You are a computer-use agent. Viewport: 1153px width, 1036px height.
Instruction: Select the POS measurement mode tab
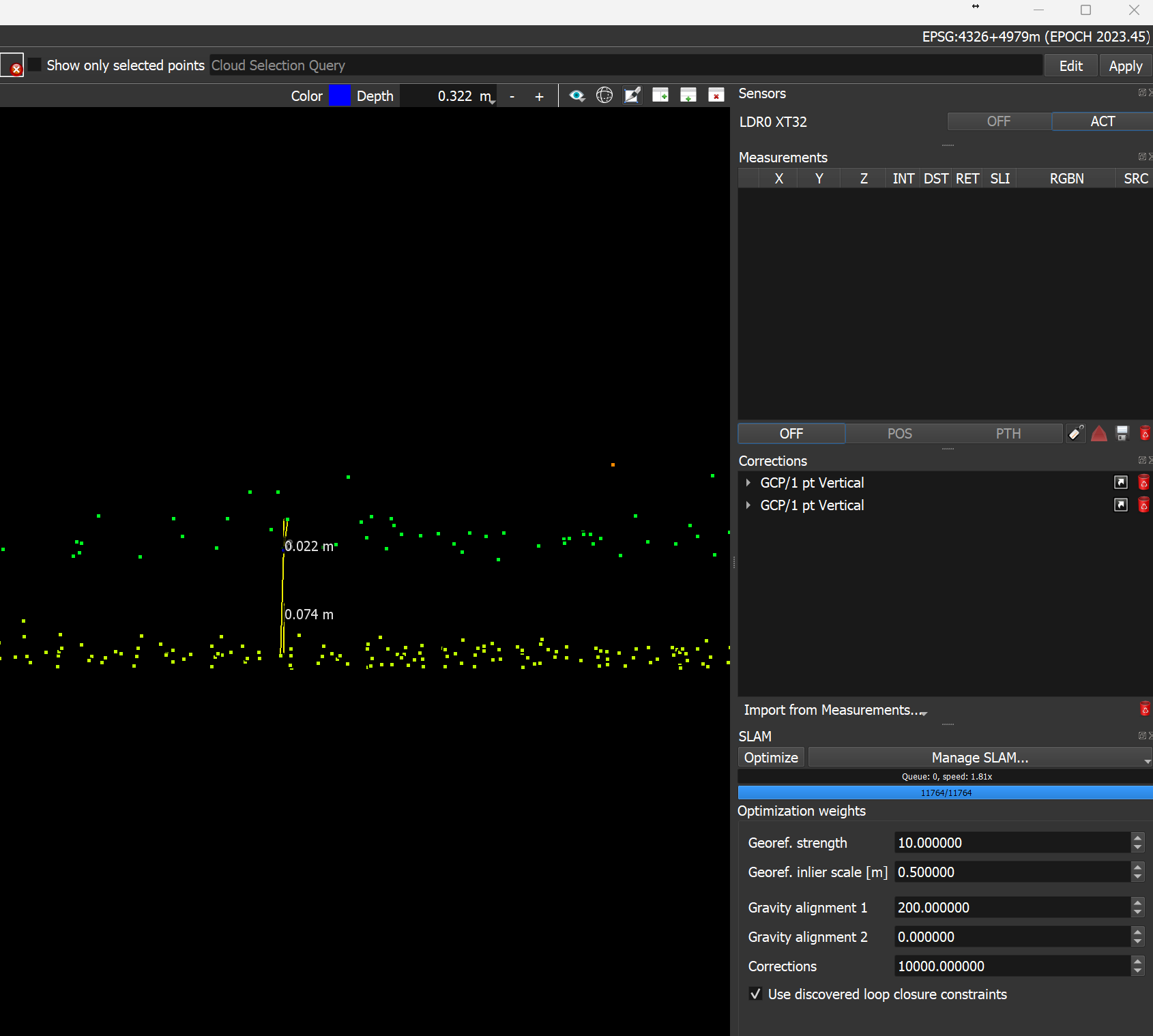[899, 434]
